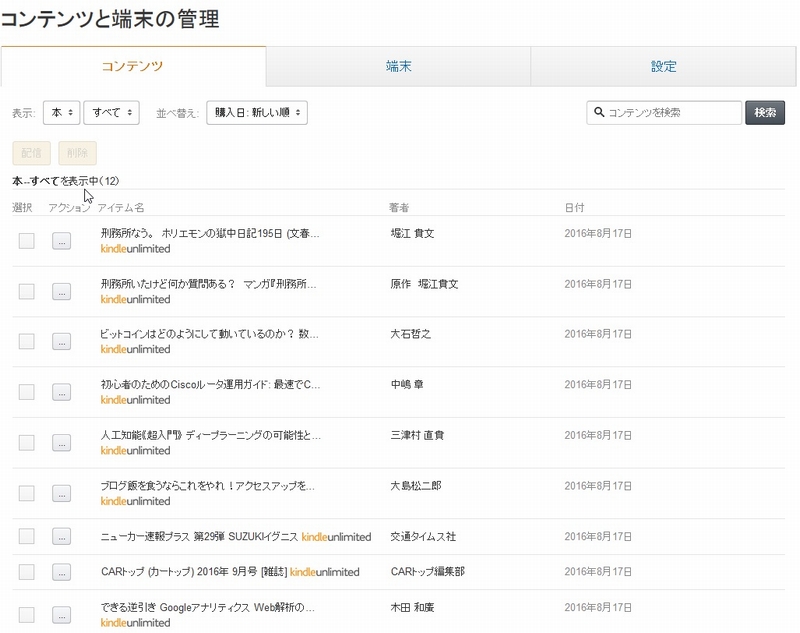Open the 購入日: 新しい順 sort dropdown
The image size is (800, 633).
pyautogui.click(x=257, y=112)
